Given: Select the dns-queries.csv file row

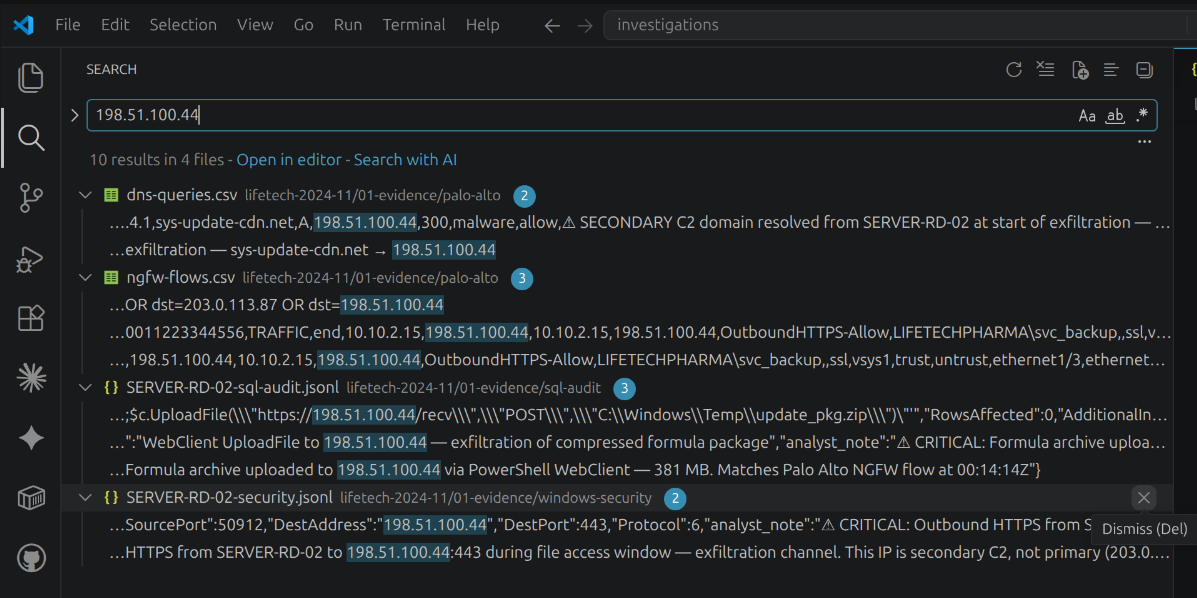Looking at the screenshot, I should point(617,196).
